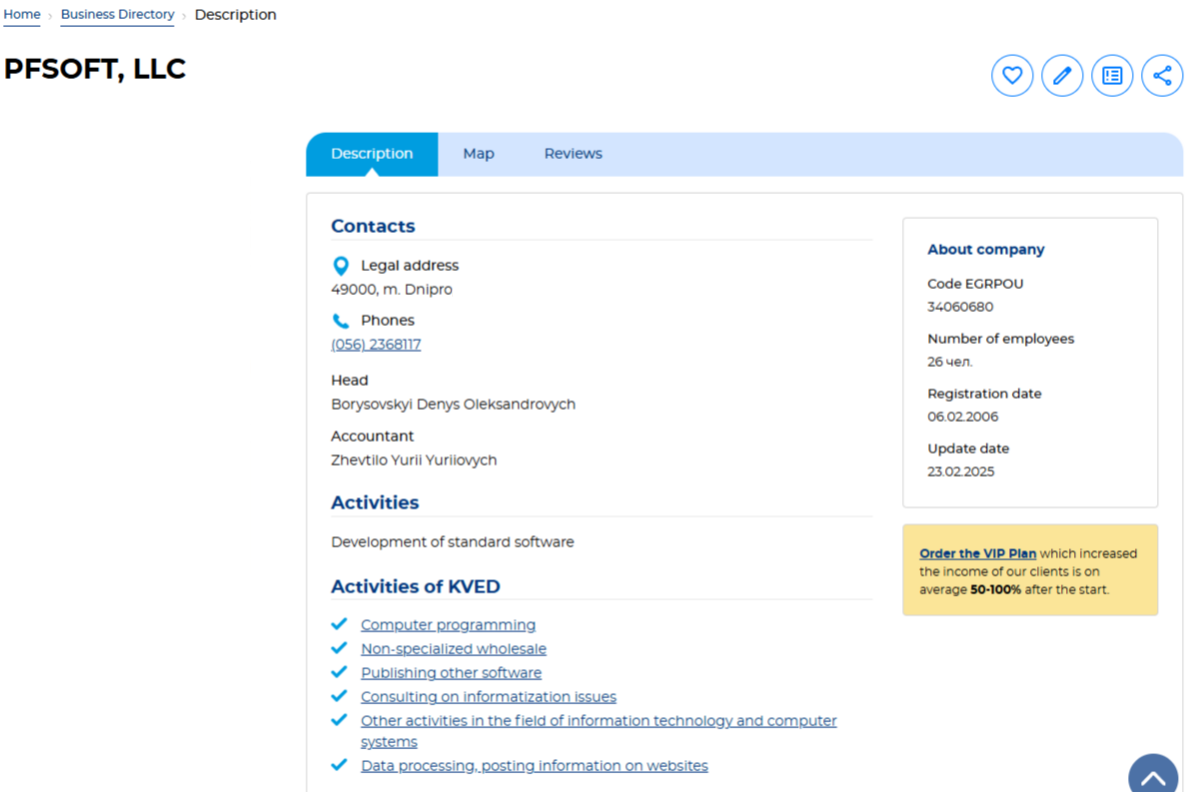The height and width of the screenshot is (792, 1192).
Task: Click the pencil edit icon
Action: pos(1062,75)
